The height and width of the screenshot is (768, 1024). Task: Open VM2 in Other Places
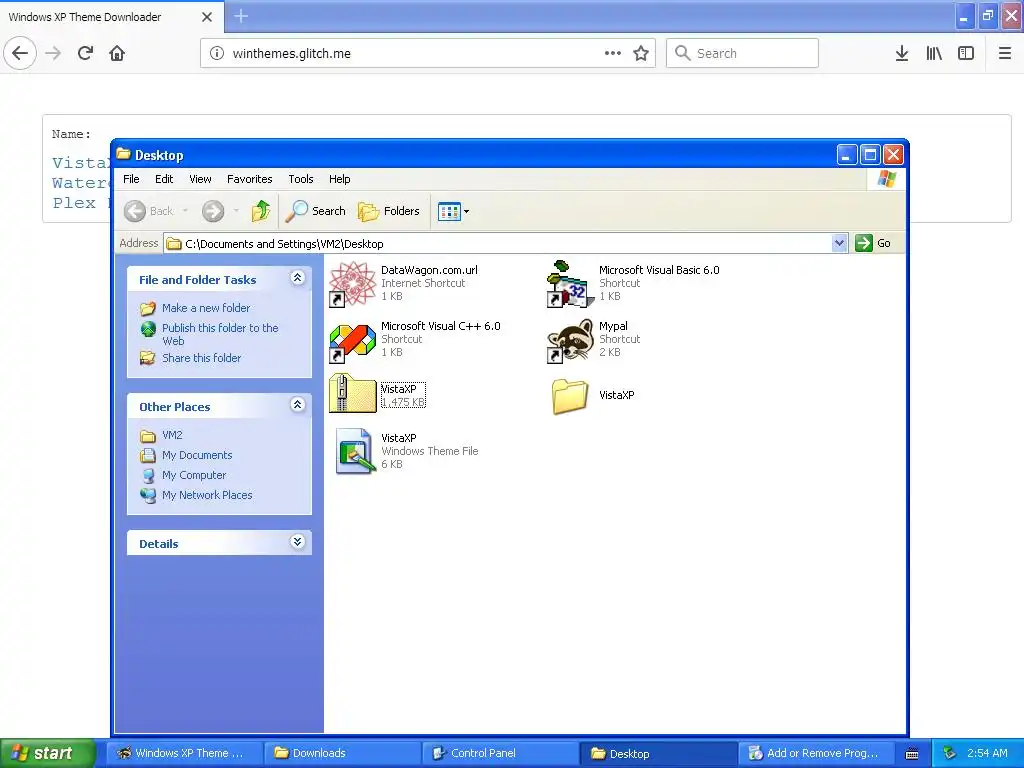[x=172, y=435]
